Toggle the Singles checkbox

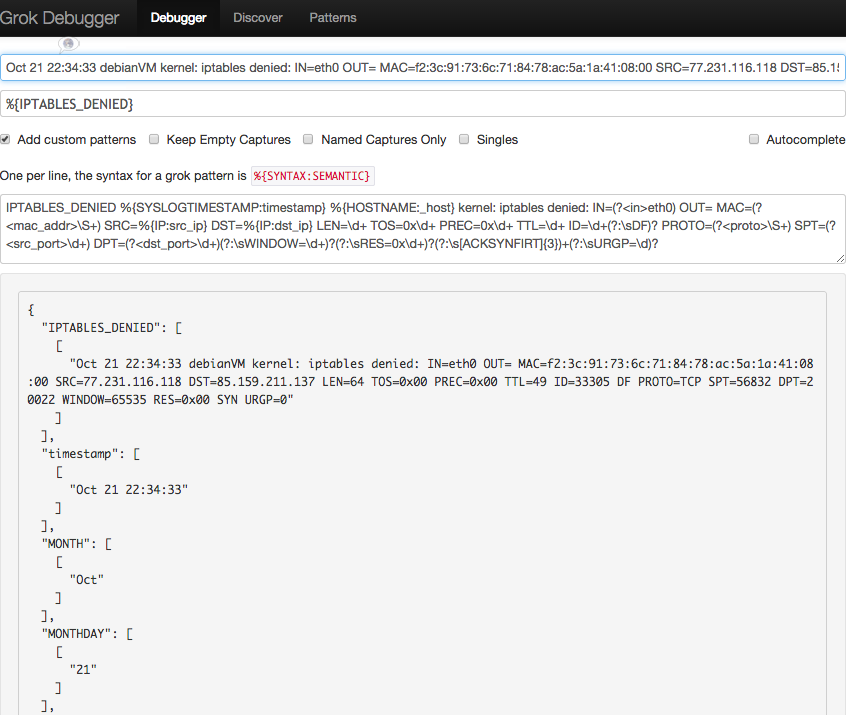(x=464, y=140)
